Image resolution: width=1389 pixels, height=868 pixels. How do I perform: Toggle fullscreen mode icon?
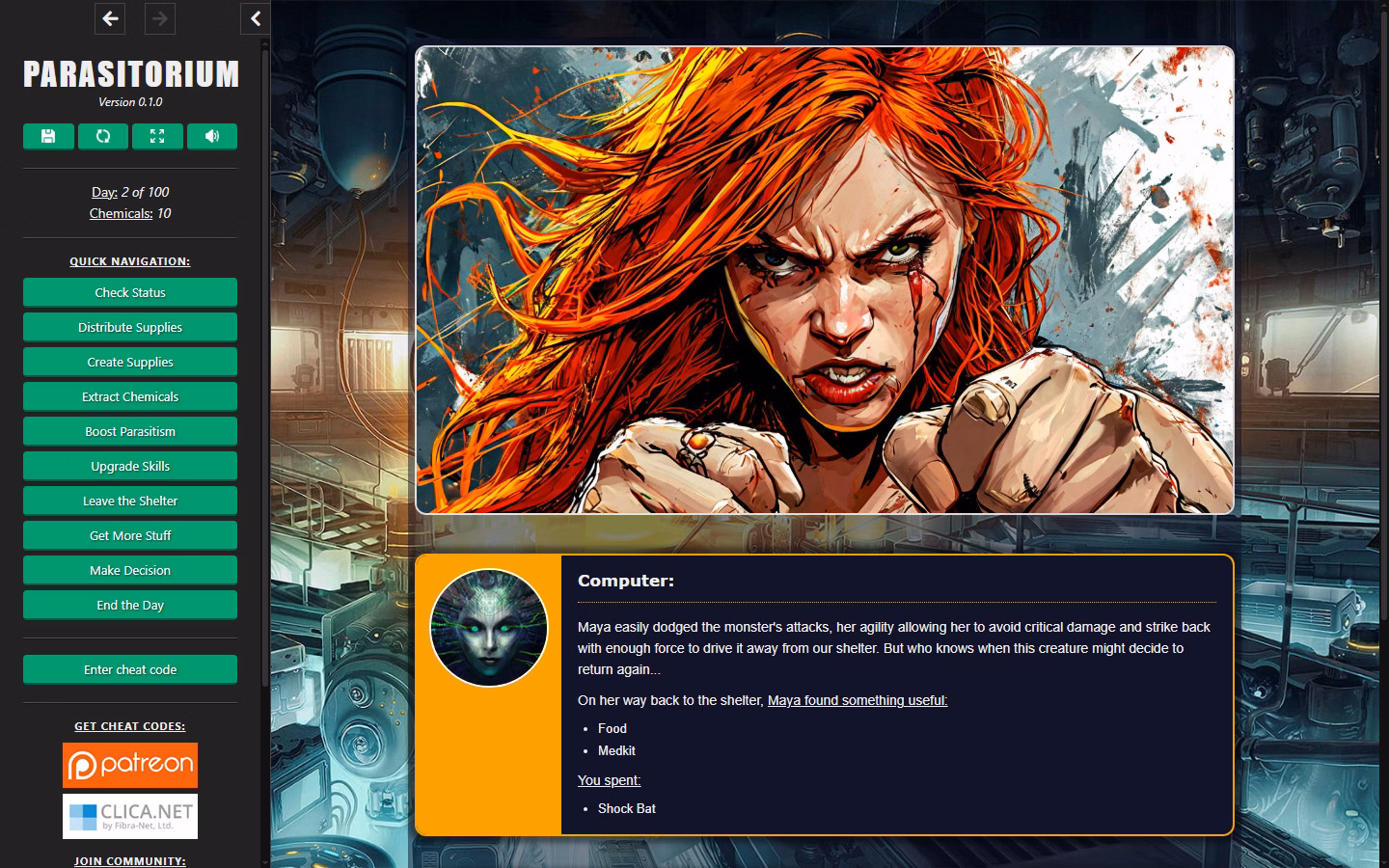point(157,136)
